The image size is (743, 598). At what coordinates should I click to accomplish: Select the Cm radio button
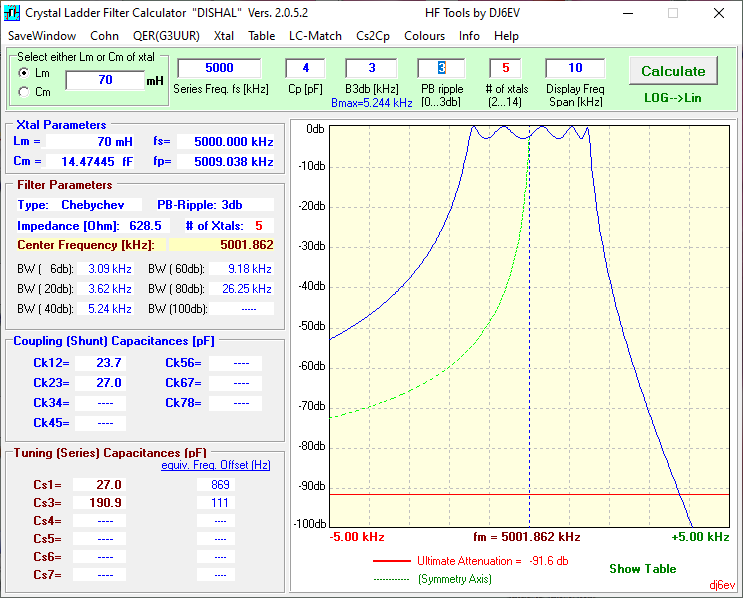pos(23,91)
